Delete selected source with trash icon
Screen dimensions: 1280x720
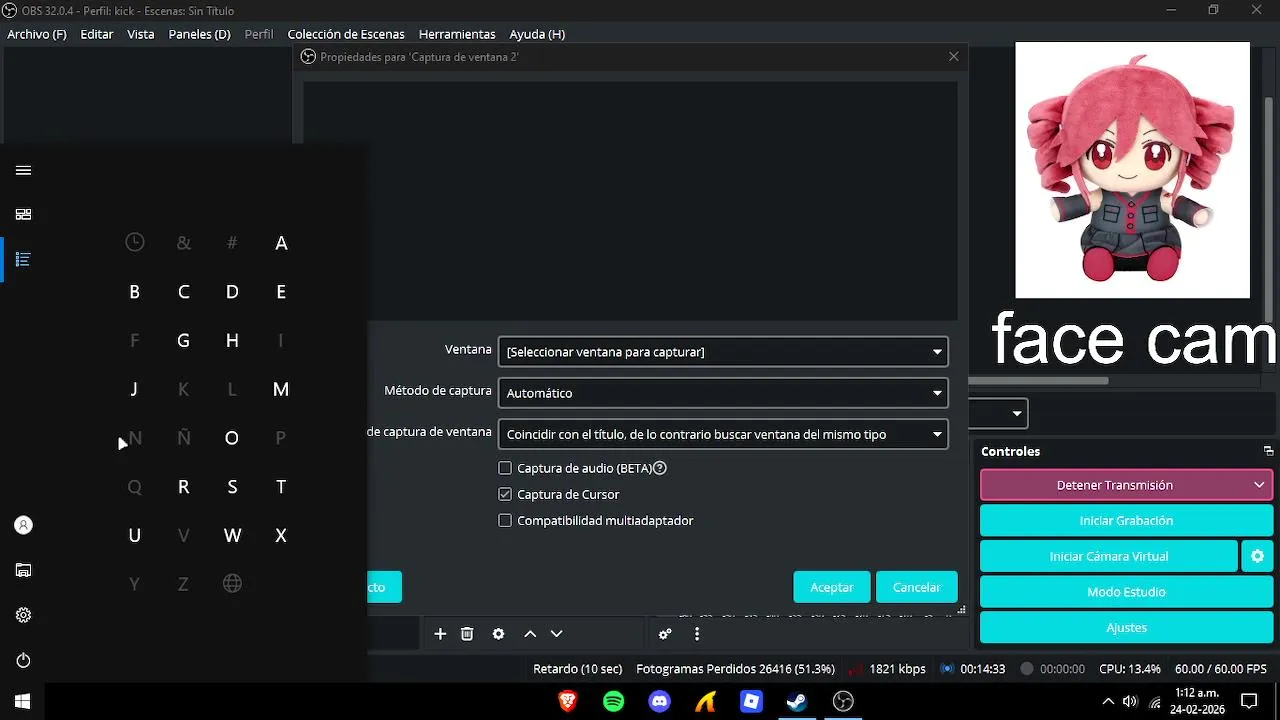click(467, 634)
